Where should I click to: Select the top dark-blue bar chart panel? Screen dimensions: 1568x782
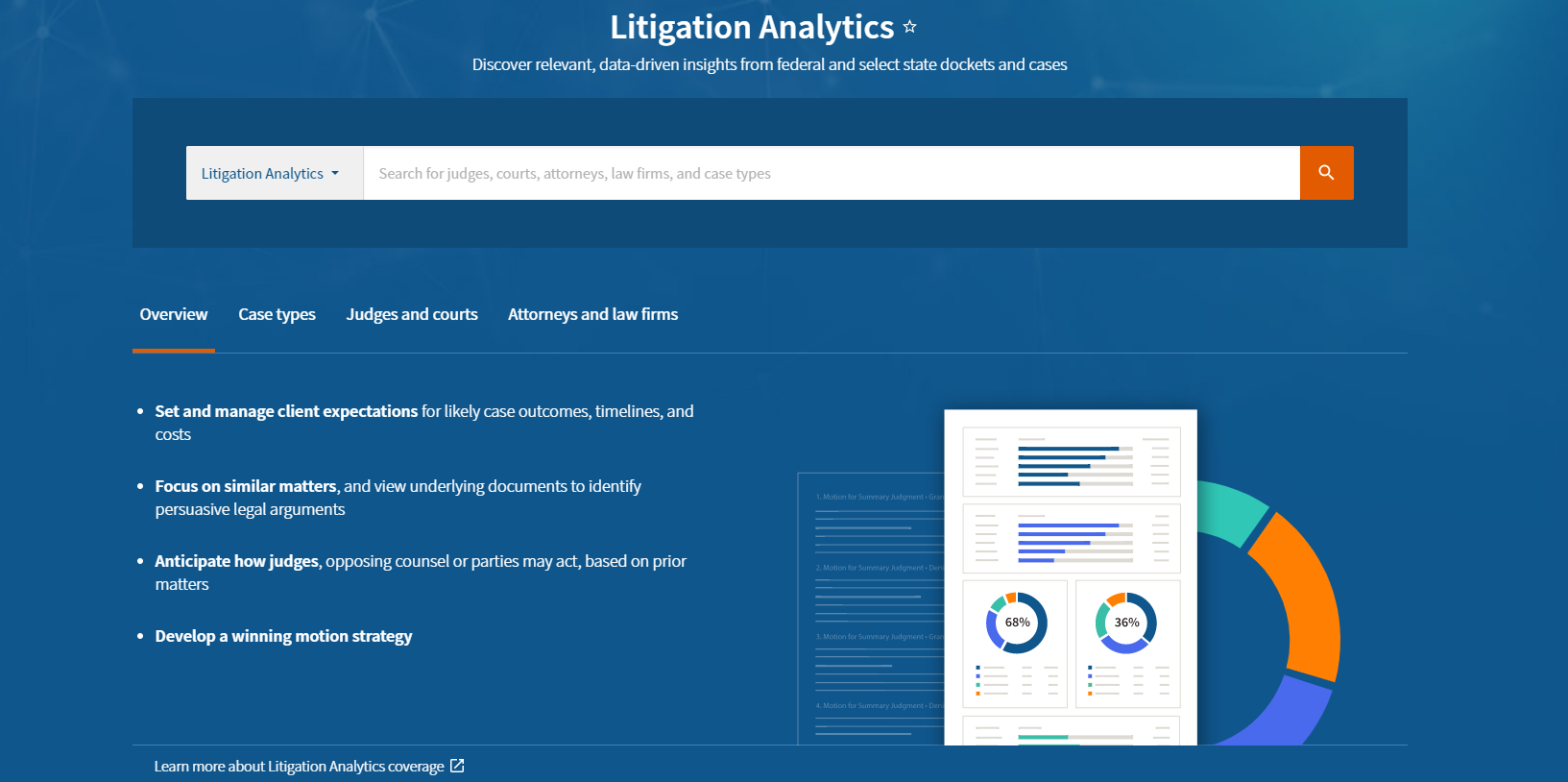click(x=1071, y=462)
